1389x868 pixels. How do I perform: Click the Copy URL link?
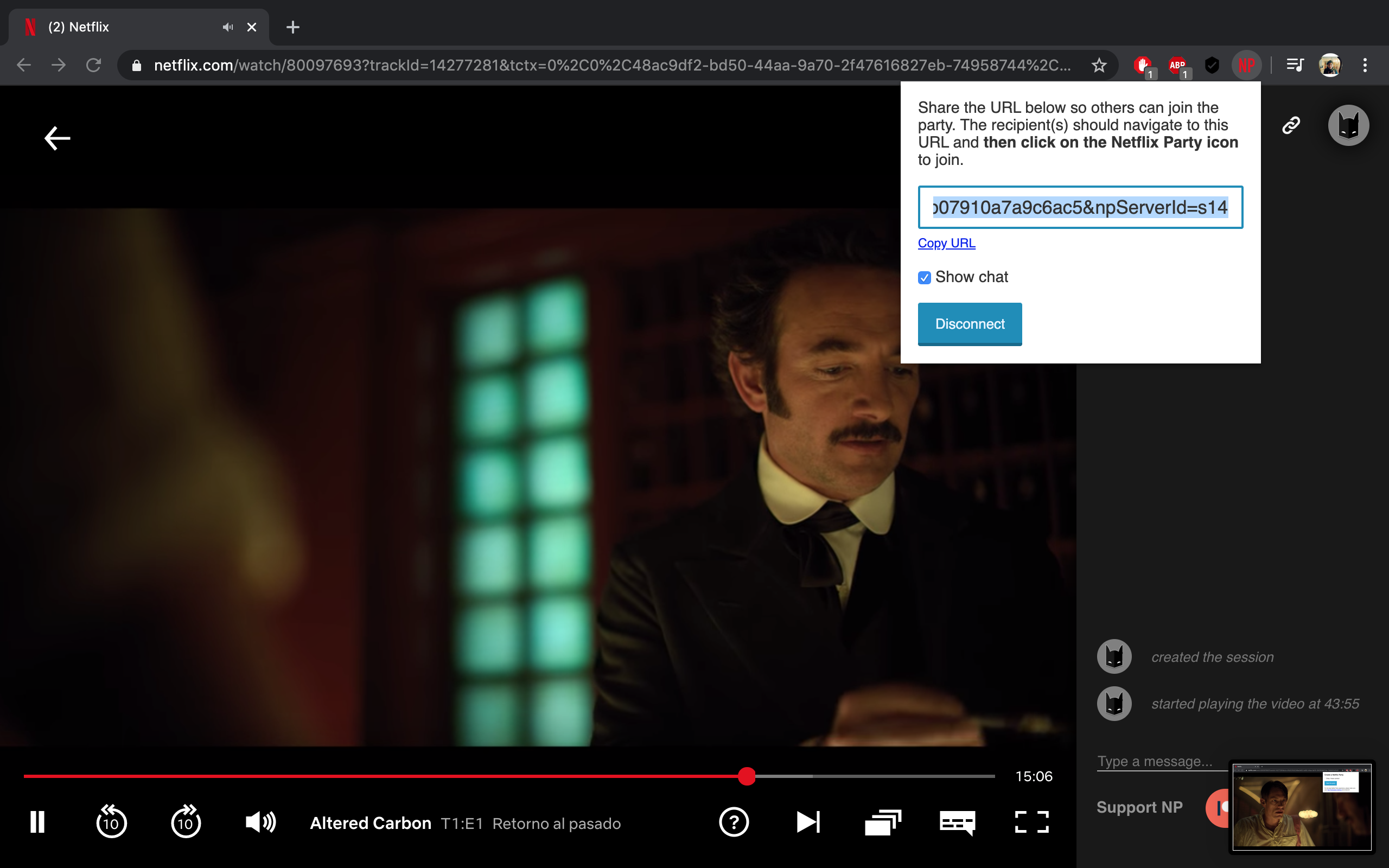click(946, 244)
